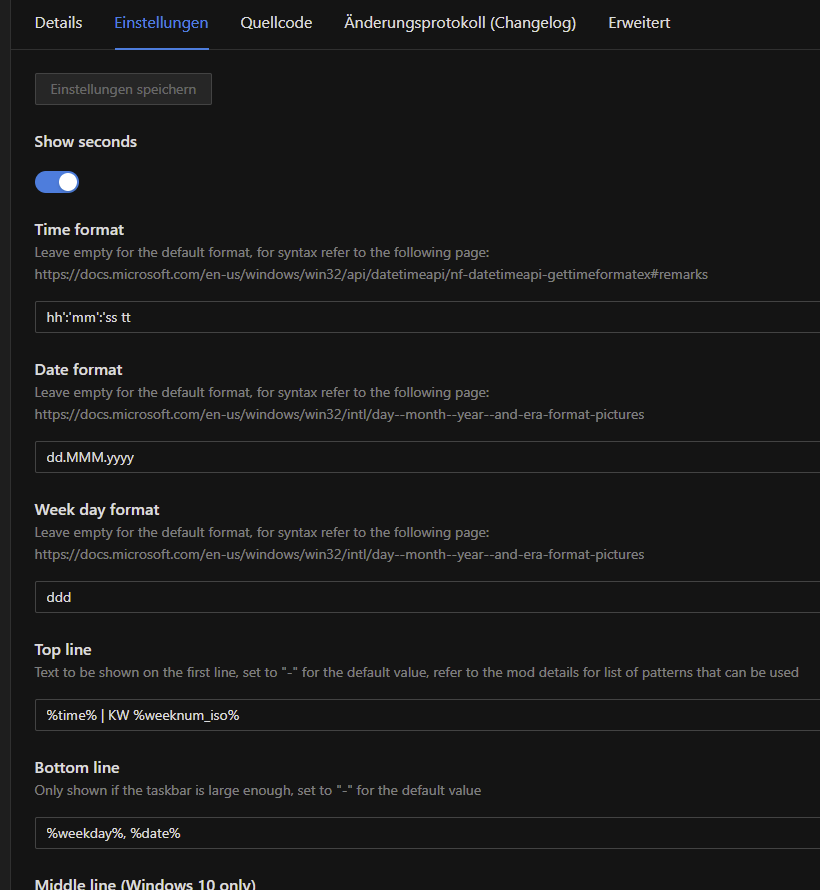Focus the Time format input field
This screenshot has height=890, width=820.
tap(427, 317)
